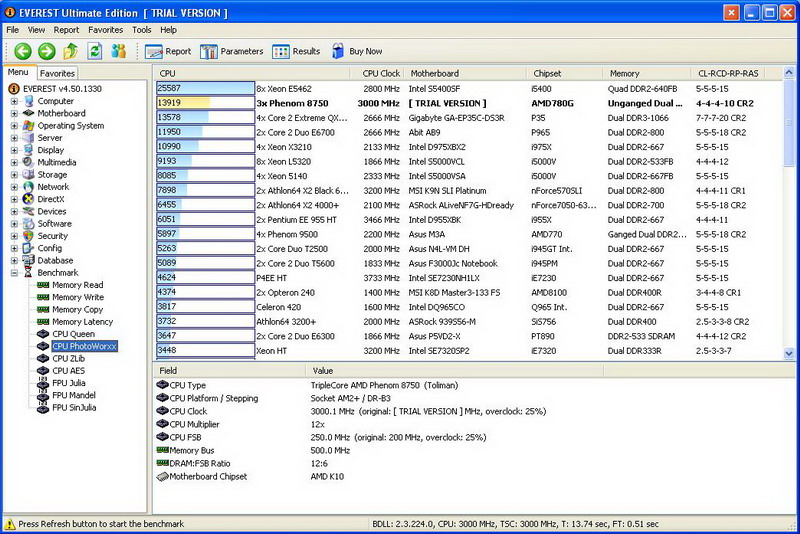Open the Favorites menu
The width and height of the screenshot is (800, 534).
coord(106,30)
